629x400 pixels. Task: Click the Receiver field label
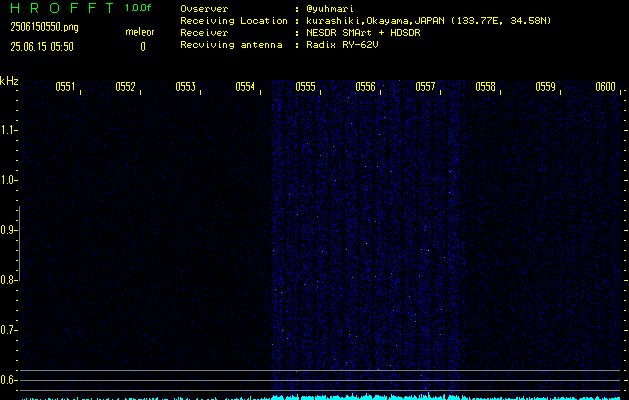tap(204, 33)
